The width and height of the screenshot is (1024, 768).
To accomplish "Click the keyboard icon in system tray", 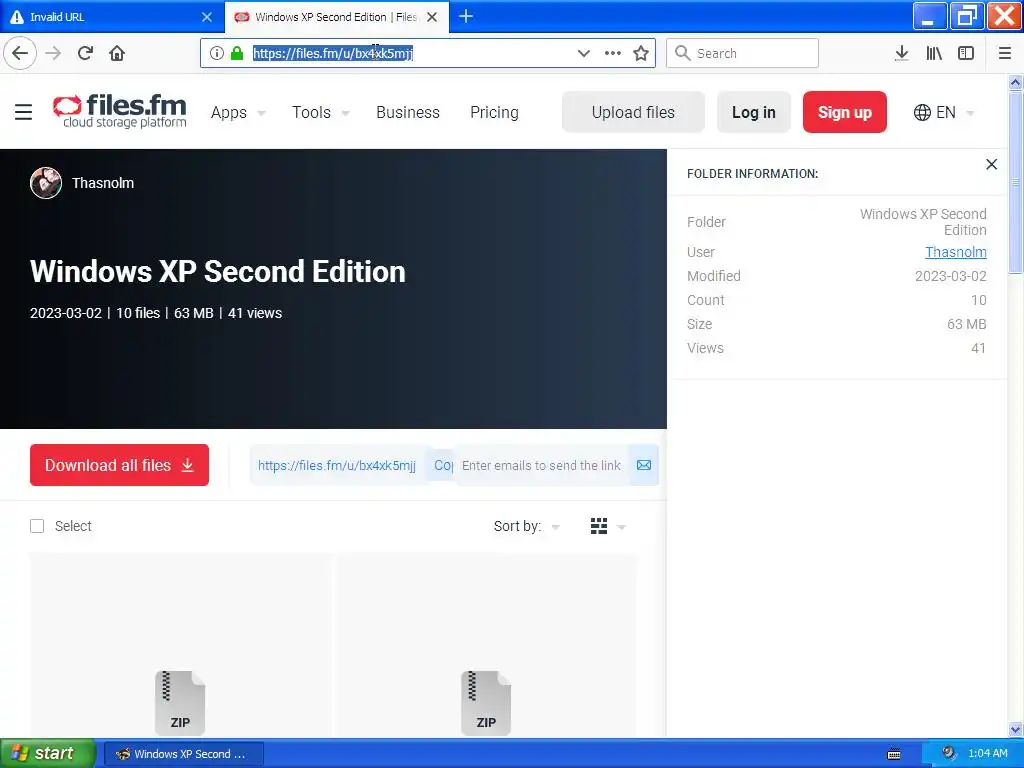I will (x=894, y=754).
